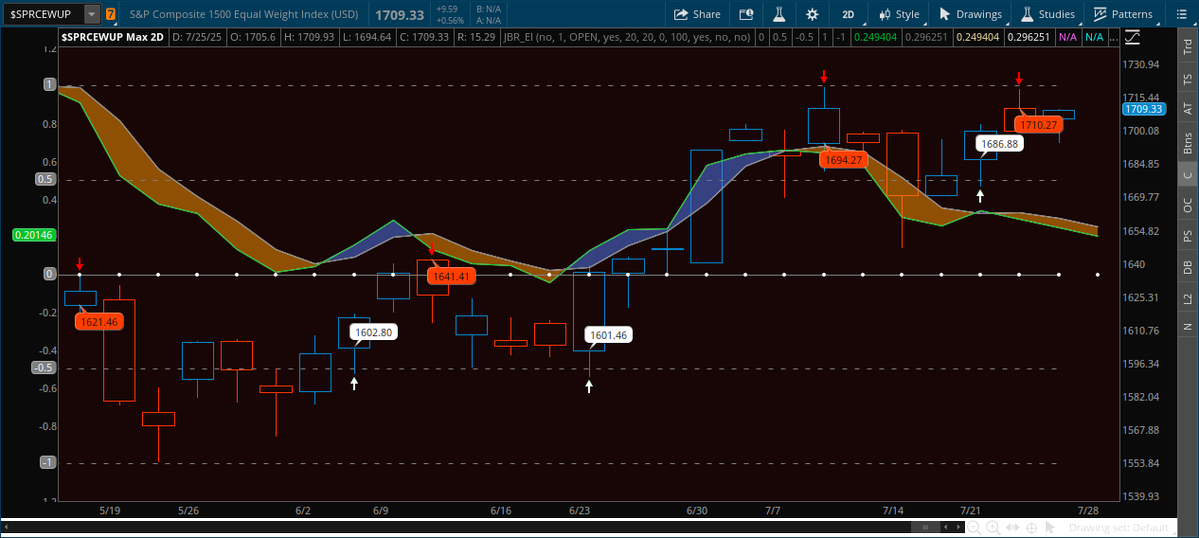Click the 1710.27 orange price bubble
This screenshot has height=538, width=1199.
(x=1039, y=125)
